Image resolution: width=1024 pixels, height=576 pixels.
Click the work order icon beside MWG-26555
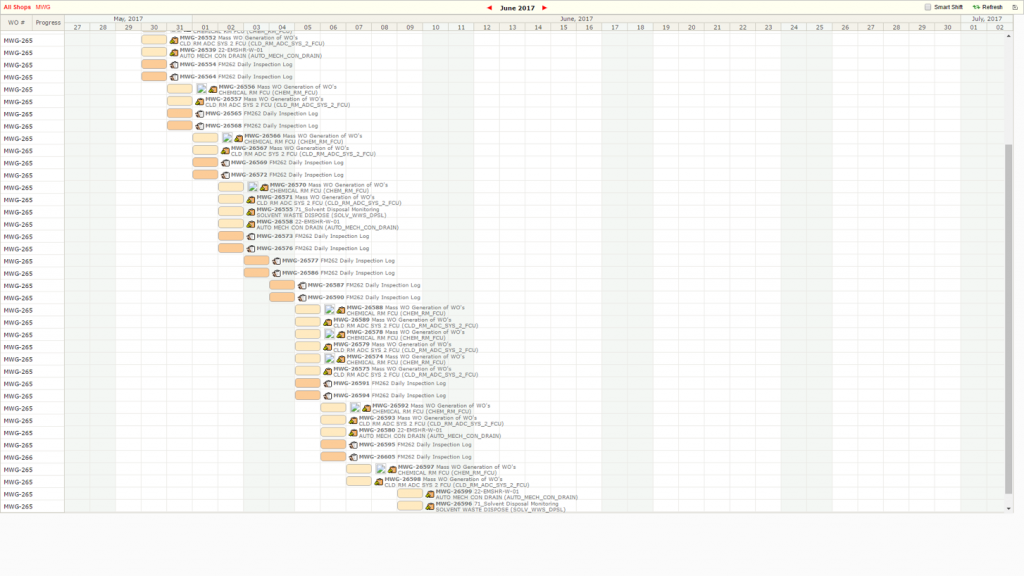tap(251, 212)
